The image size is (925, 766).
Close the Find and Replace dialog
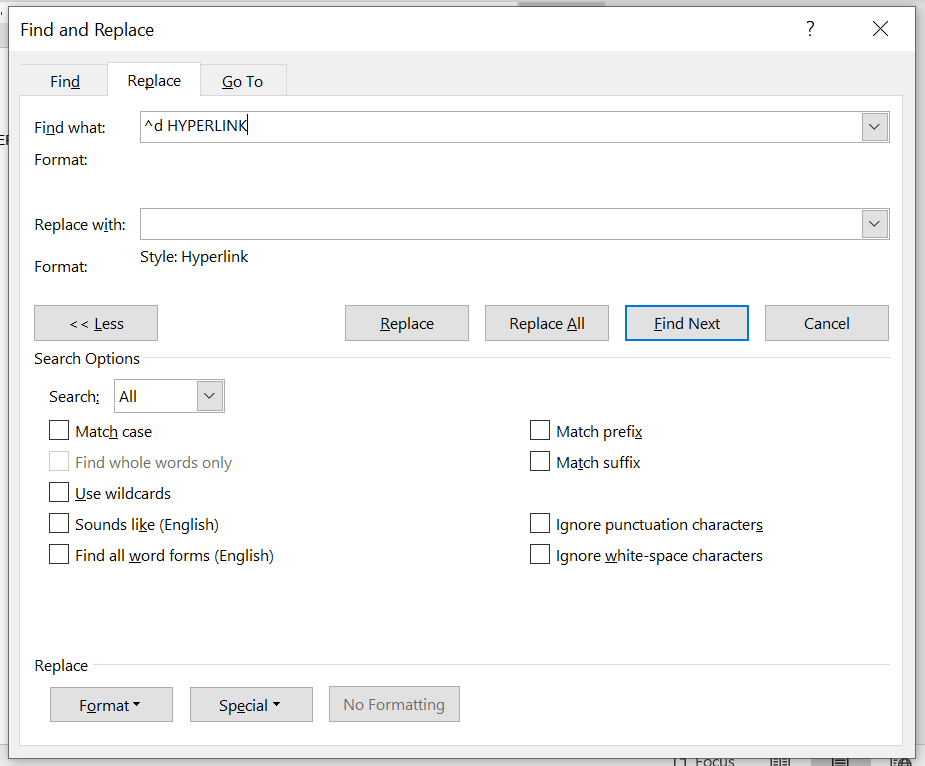click(x=880, y=29)
